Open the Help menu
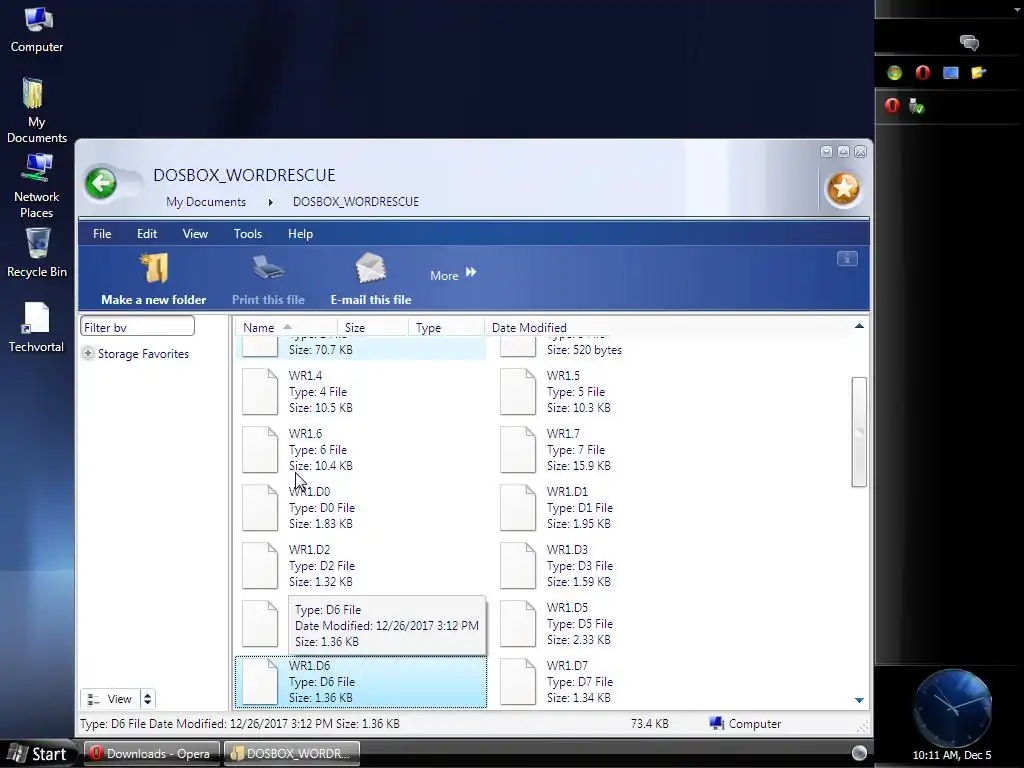This screenshot has height=768, width=1024. [x=300, y=234]
